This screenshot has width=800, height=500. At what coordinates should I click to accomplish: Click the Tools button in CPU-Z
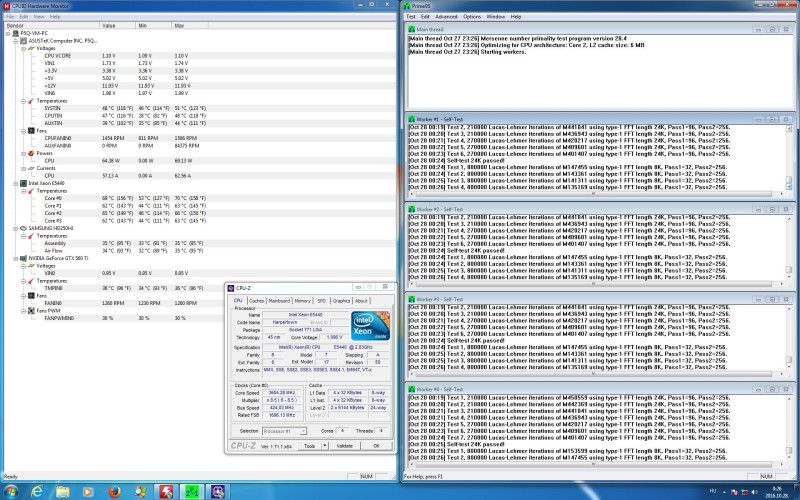310,446
